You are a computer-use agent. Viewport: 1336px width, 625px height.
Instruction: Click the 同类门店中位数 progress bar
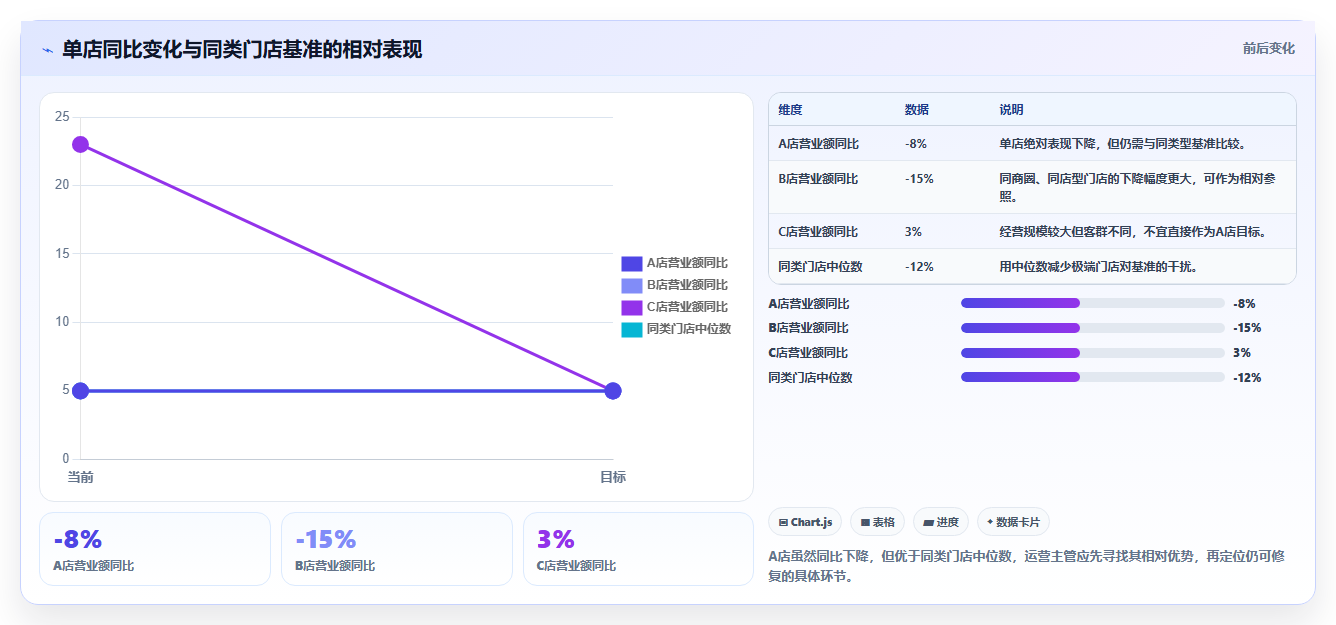pos(1092,377)
